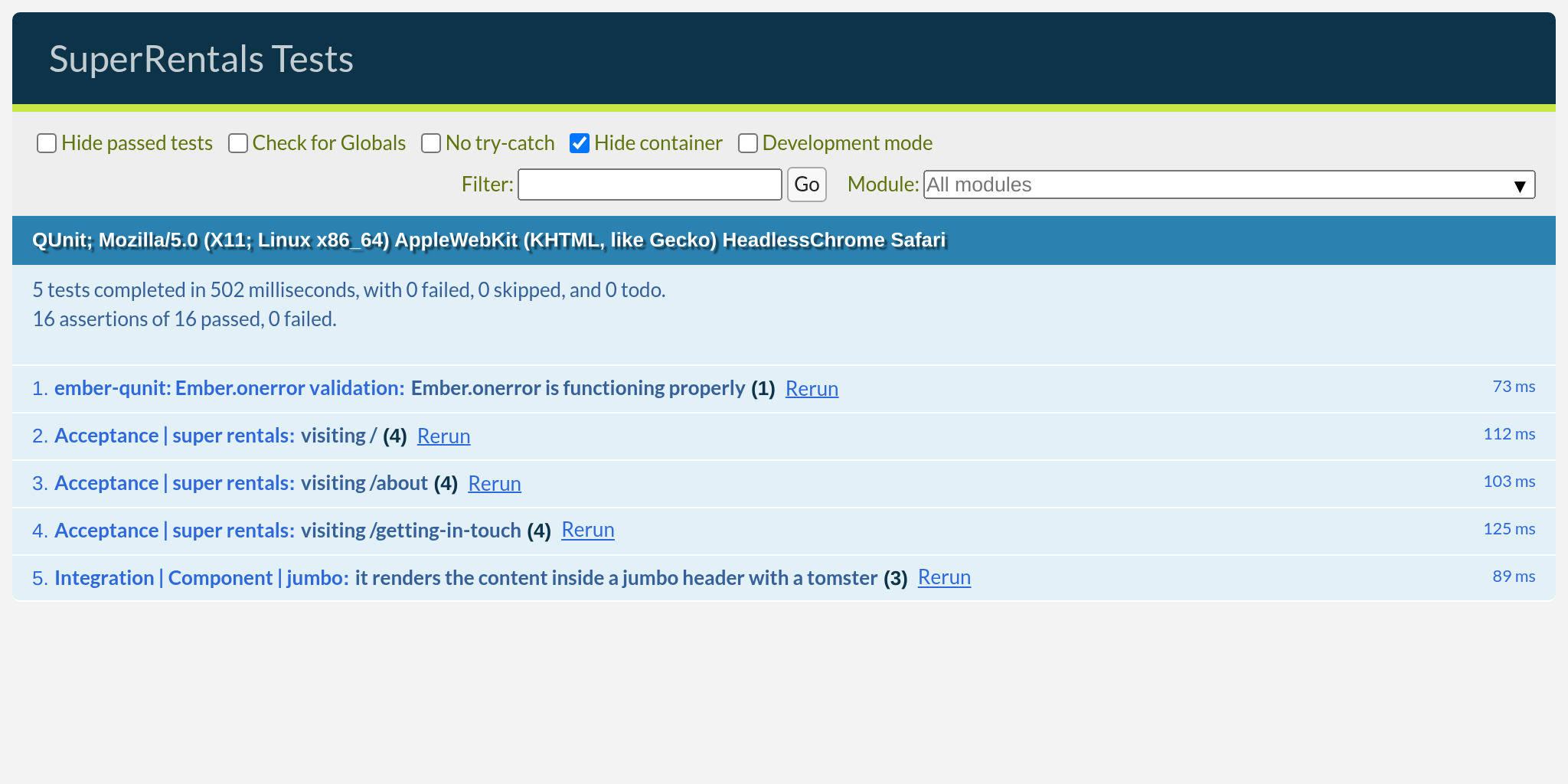Enable the Check for Globals option
This screenshot has height=784, width=1568.
[237, 143]
